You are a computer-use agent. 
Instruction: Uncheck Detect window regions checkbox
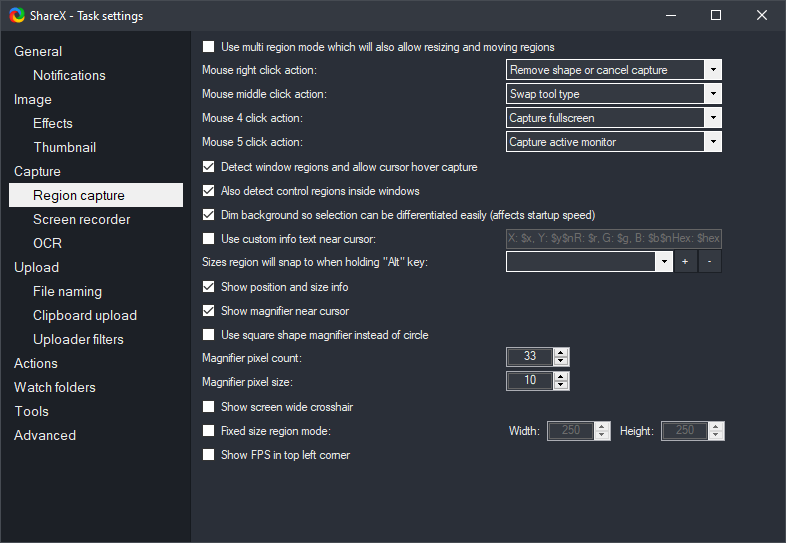[x=209, y=167]
